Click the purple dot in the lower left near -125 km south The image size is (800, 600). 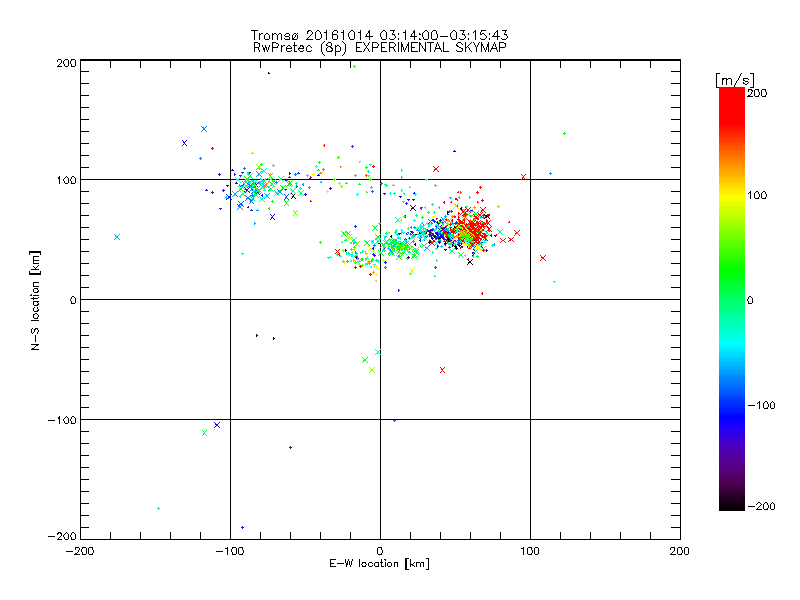[290, 447]
